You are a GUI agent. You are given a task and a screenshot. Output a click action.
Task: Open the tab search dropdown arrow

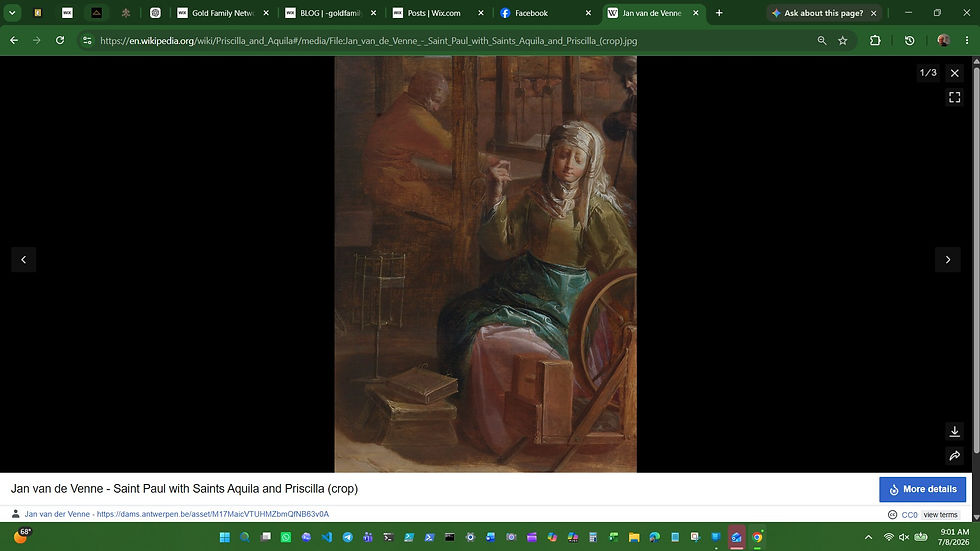pos(12,12)
